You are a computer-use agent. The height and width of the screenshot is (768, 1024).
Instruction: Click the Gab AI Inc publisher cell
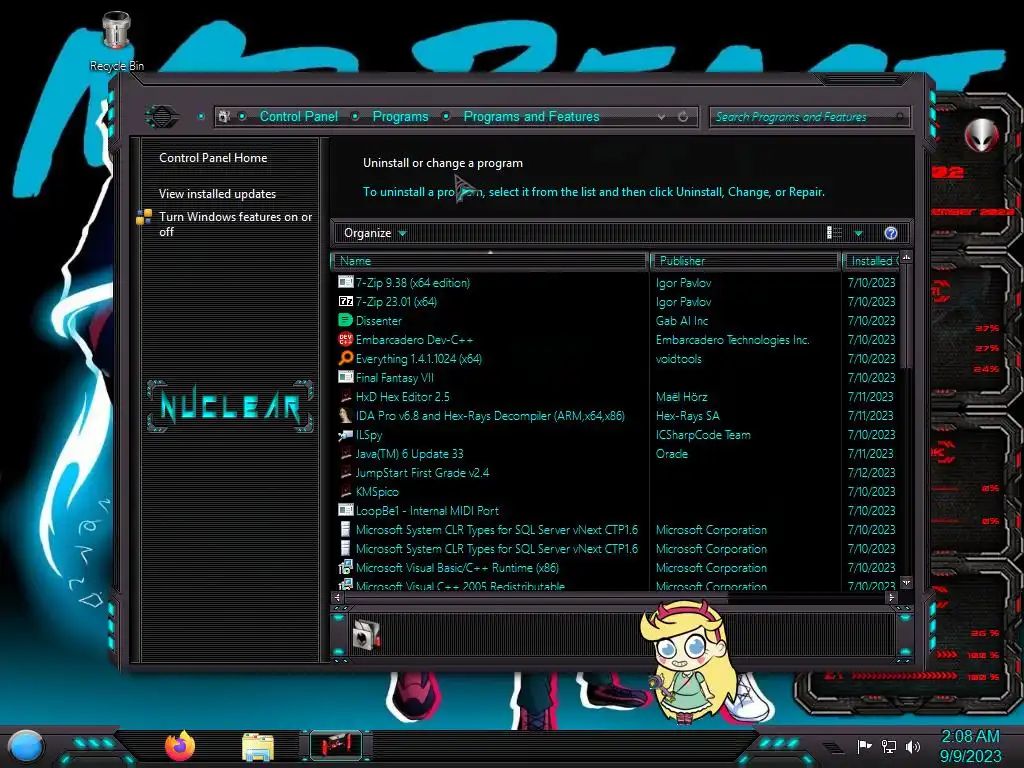tap(682, 321)
